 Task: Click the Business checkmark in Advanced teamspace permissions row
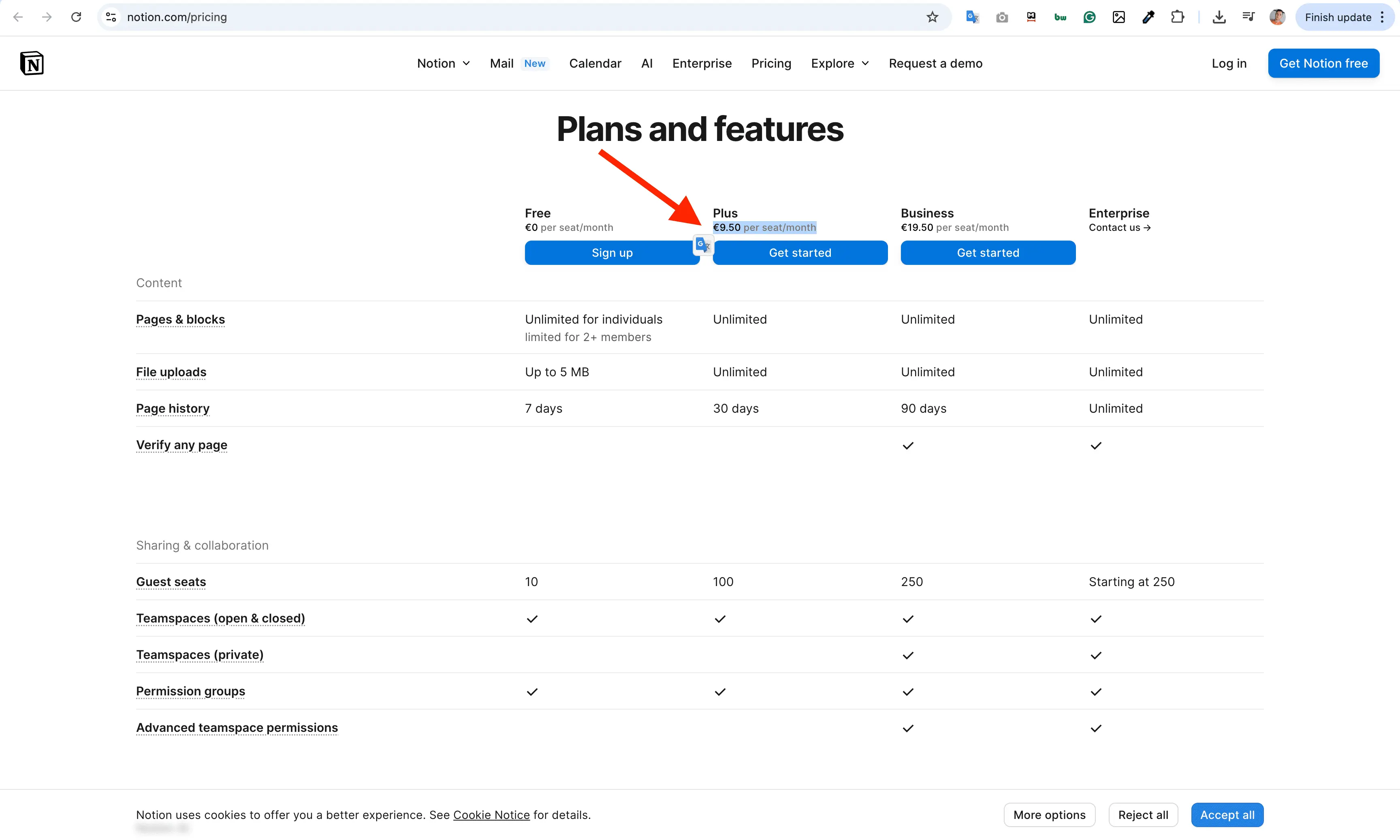coord(908,729)
